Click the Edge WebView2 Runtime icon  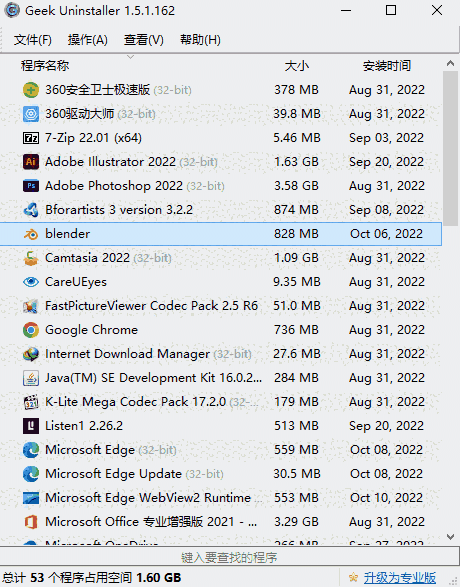tap(31, 498)
